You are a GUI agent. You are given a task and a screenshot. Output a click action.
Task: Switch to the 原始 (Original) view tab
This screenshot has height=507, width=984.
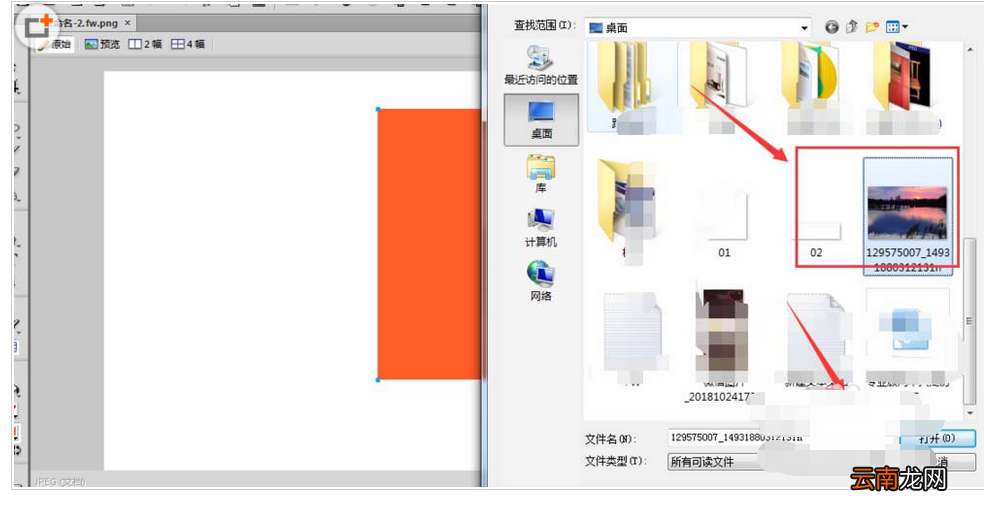55,44
